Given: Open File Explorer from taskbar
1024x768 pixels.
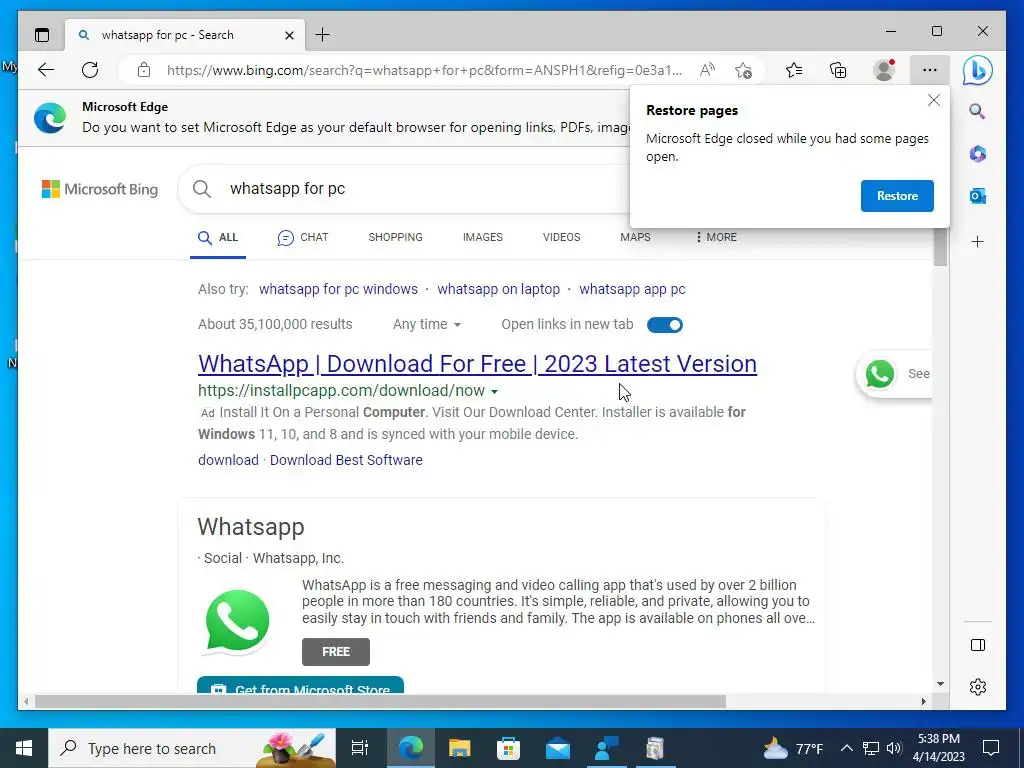Looking at the screenshot, I should [459, 748].
